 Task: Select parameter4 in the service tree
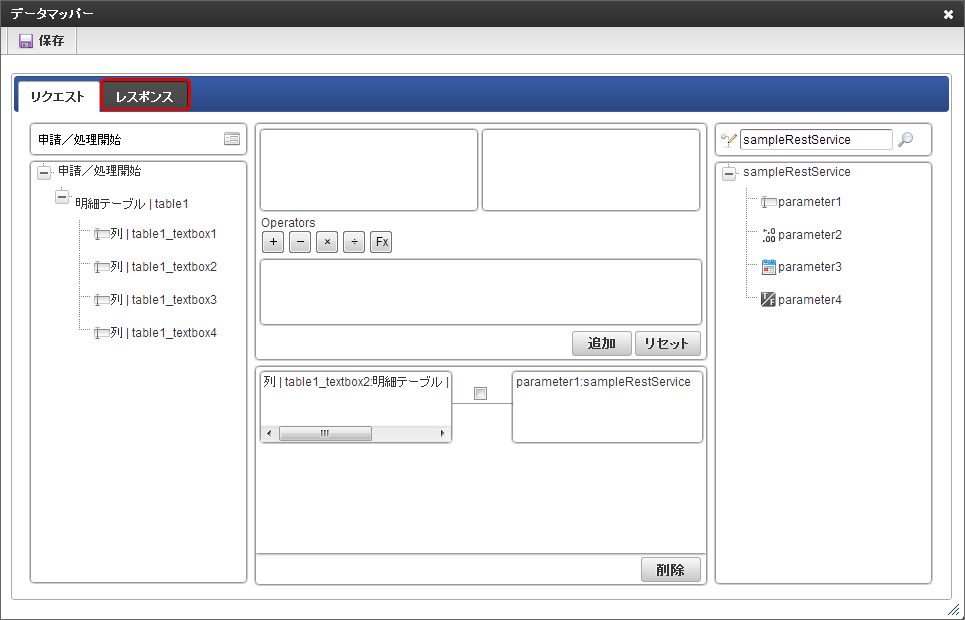(x=801, y=300)
